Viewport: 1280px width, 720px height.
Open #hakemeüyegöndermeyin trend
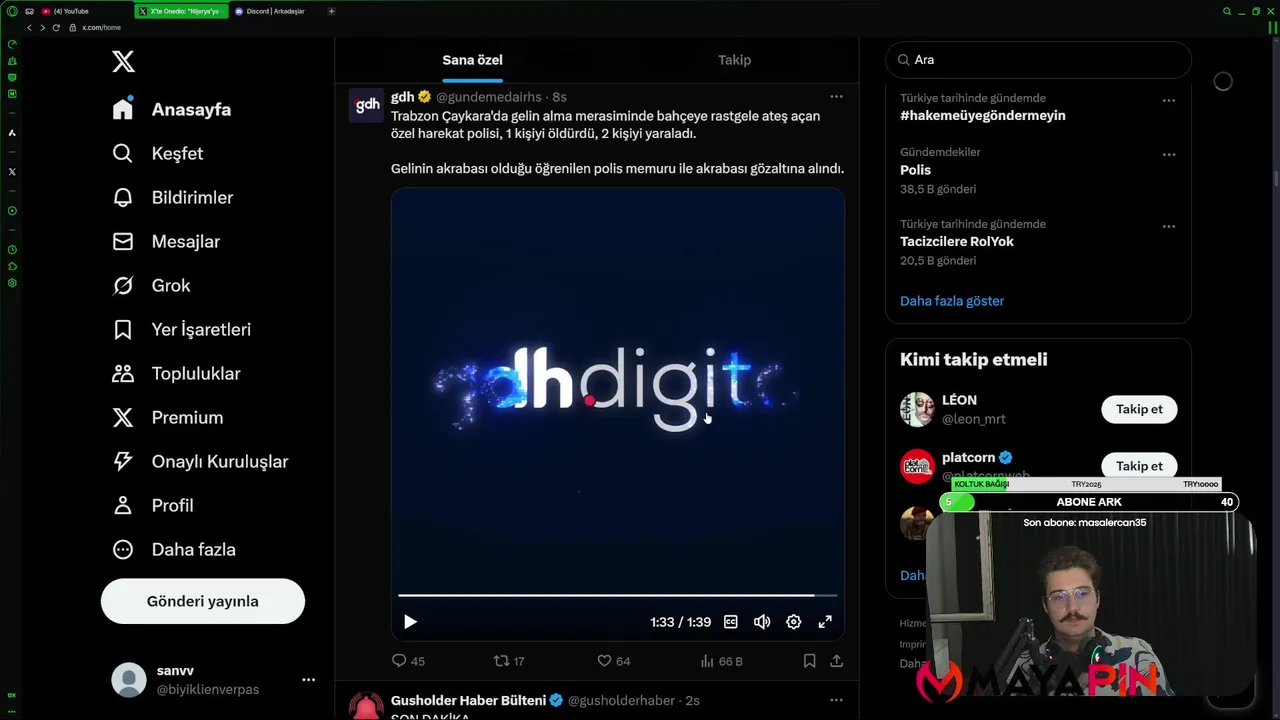[x=982, y=116]
